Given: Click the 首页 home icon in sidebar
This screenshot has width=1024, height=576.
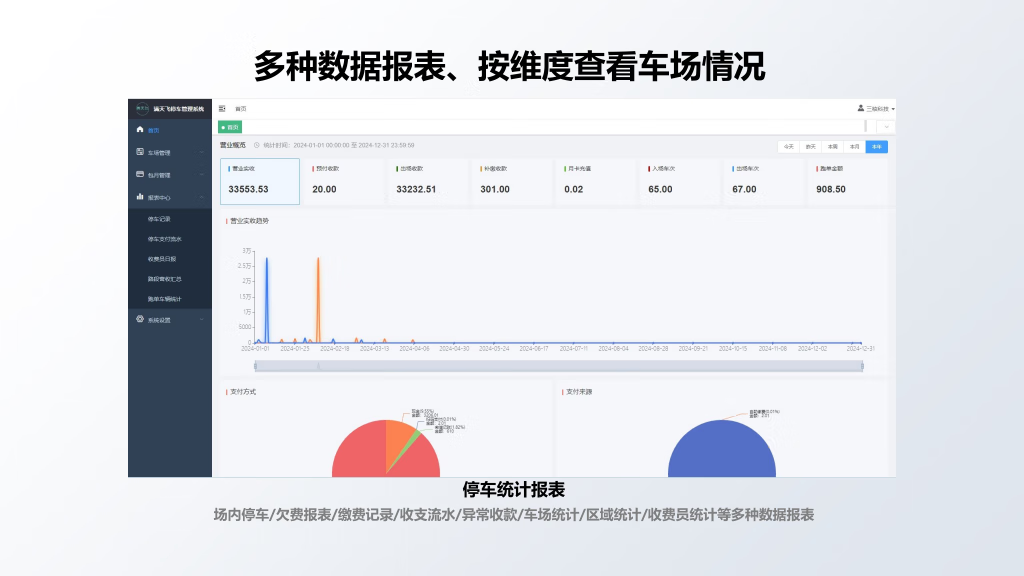Looking at the screenshot, I should (140, 130).
